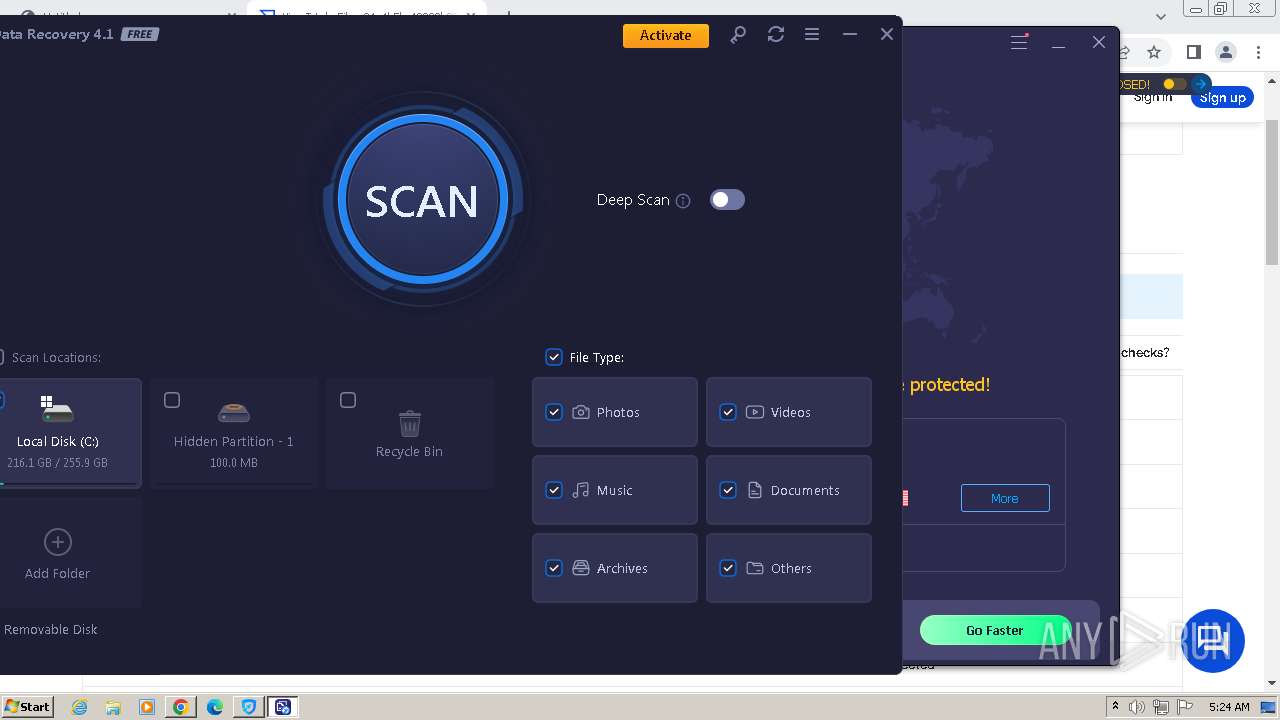Click the '216.1 GB / 255.9 GB' disk size text

point(57,463)
